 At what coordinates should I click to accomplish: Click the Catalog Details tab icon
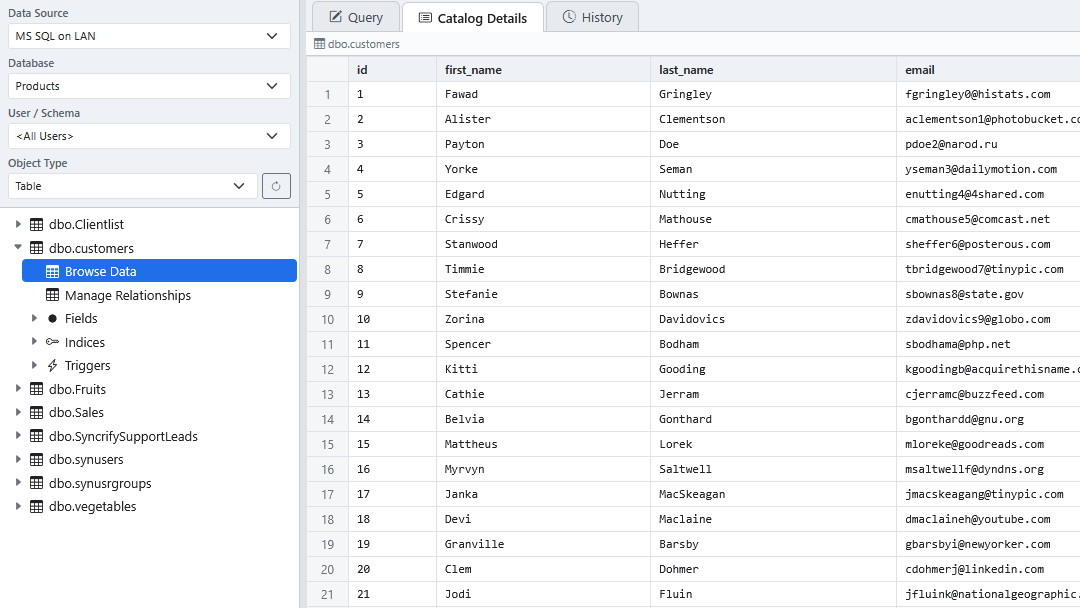point(425,18)
